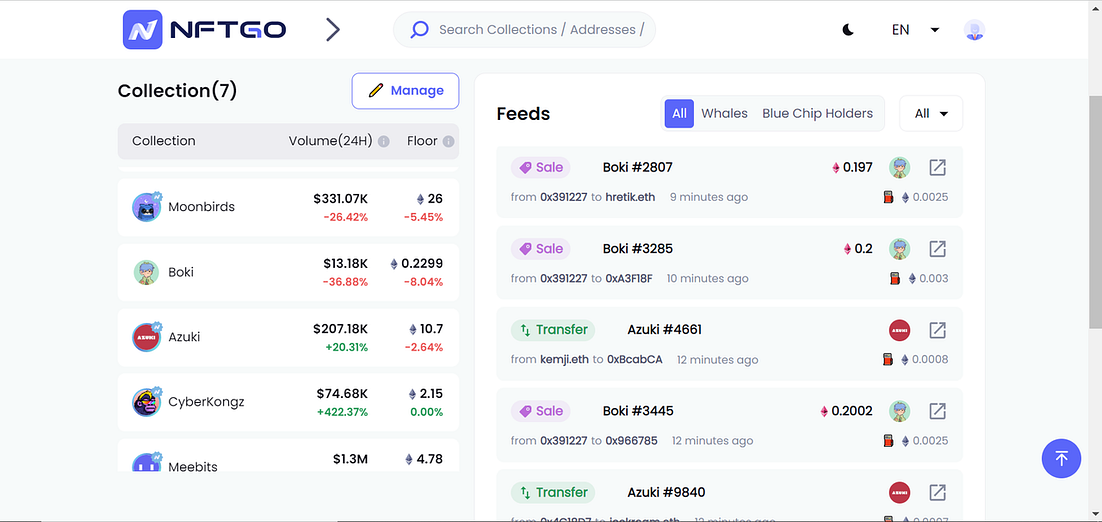Click Azuki floor price 10.7

click(x=432, y=329)
